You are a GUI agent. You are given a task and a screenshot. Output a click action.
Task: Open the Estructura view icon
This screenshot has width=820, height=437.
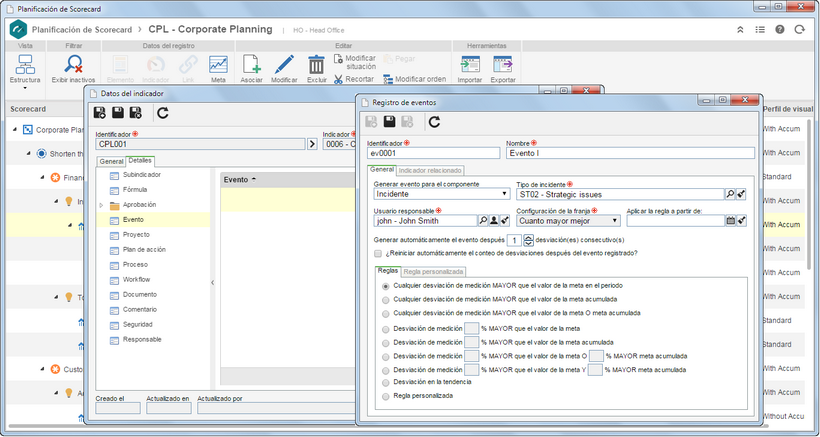(x=25, y=64)
